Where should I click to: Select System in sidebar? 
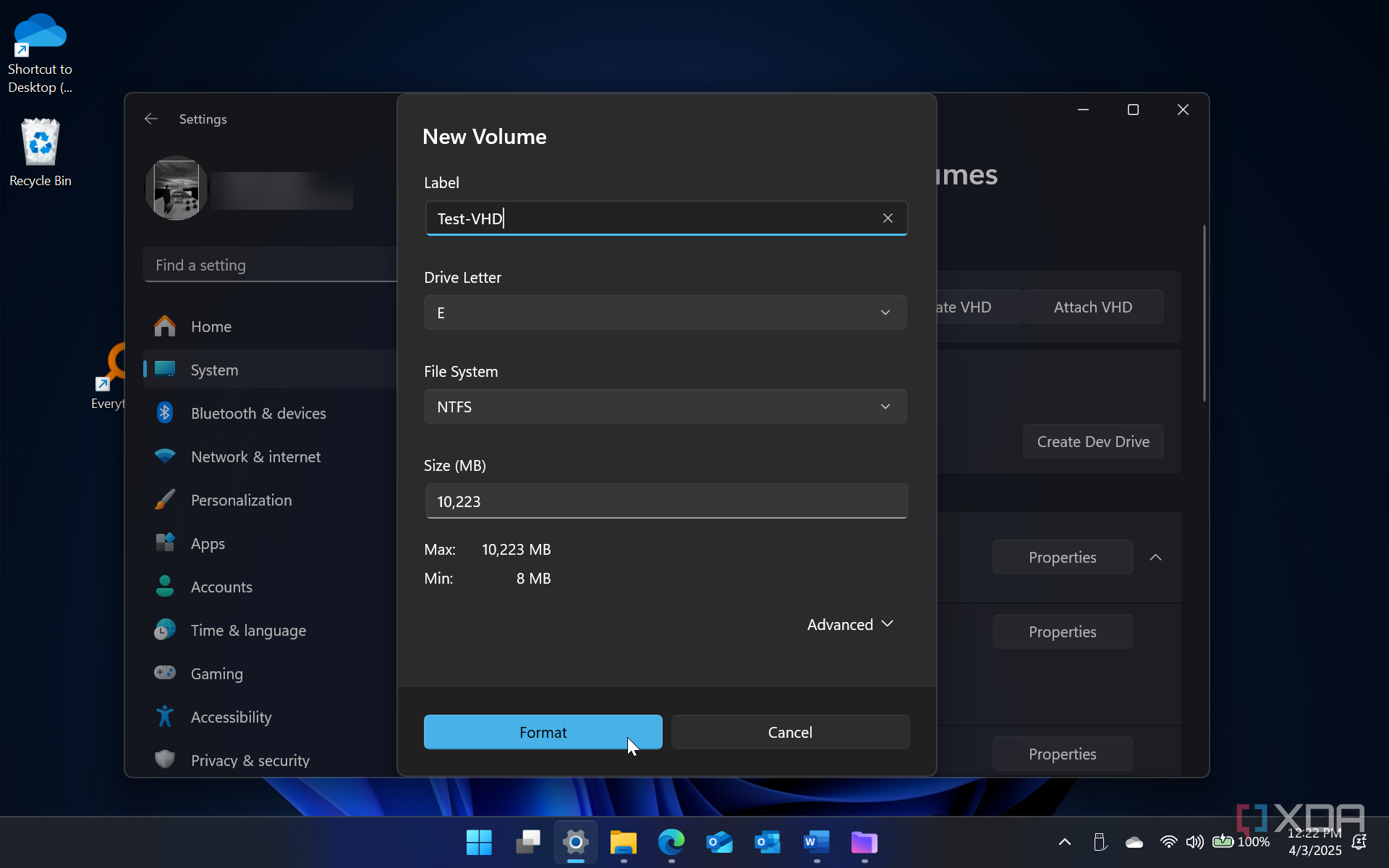(x=271, y=370)
